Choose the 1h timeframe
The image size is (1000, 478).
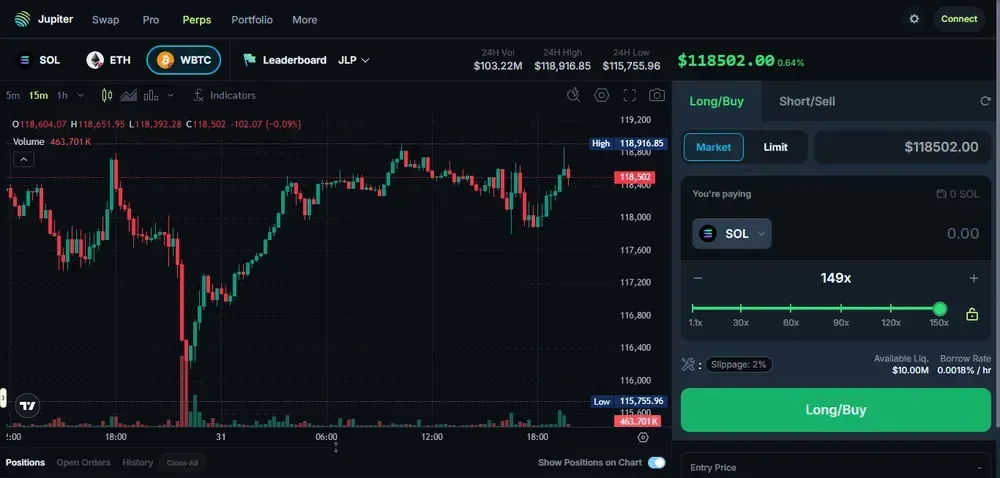click(x=62, y=96)
